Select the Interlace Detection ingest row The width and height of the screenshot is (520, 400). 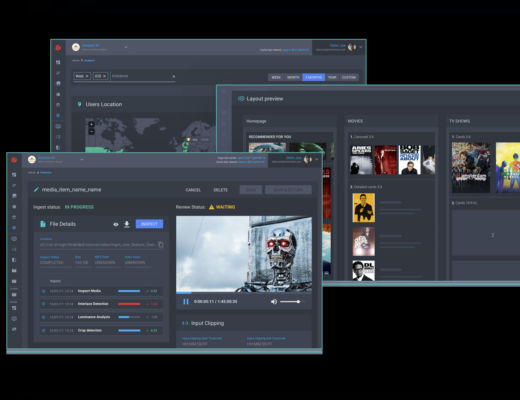(x=101, y=304)
